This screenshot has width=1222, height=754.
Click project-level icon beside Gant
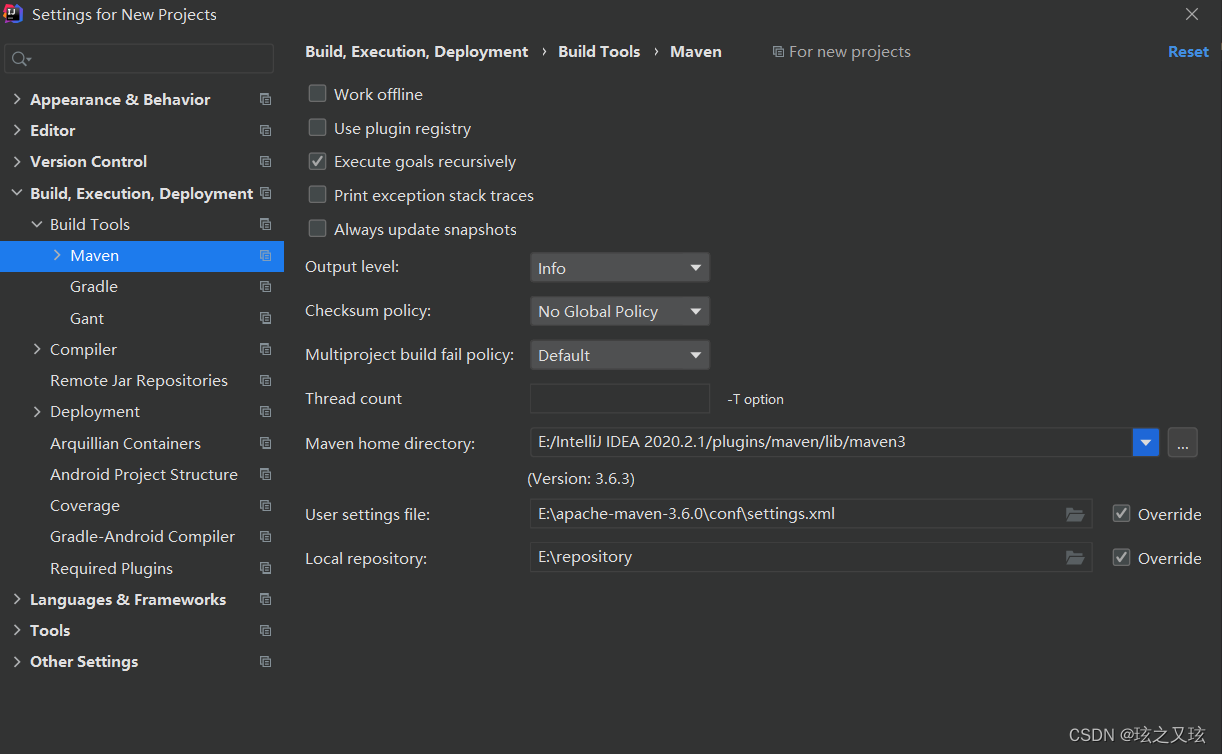click(x=265, y=318)
